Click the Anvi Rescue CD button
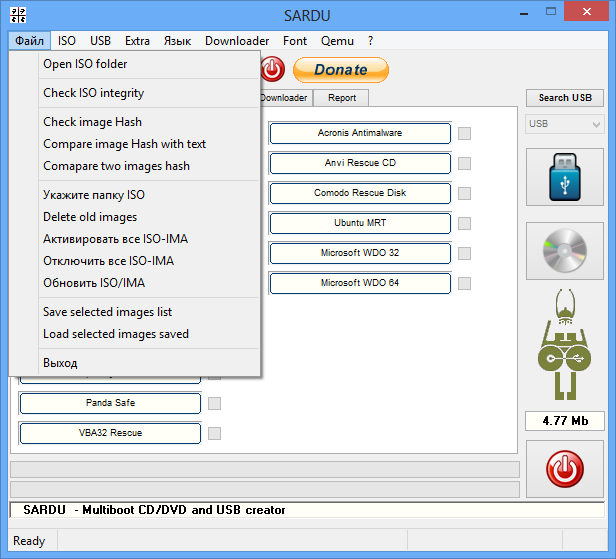 (x=360, y=163)
